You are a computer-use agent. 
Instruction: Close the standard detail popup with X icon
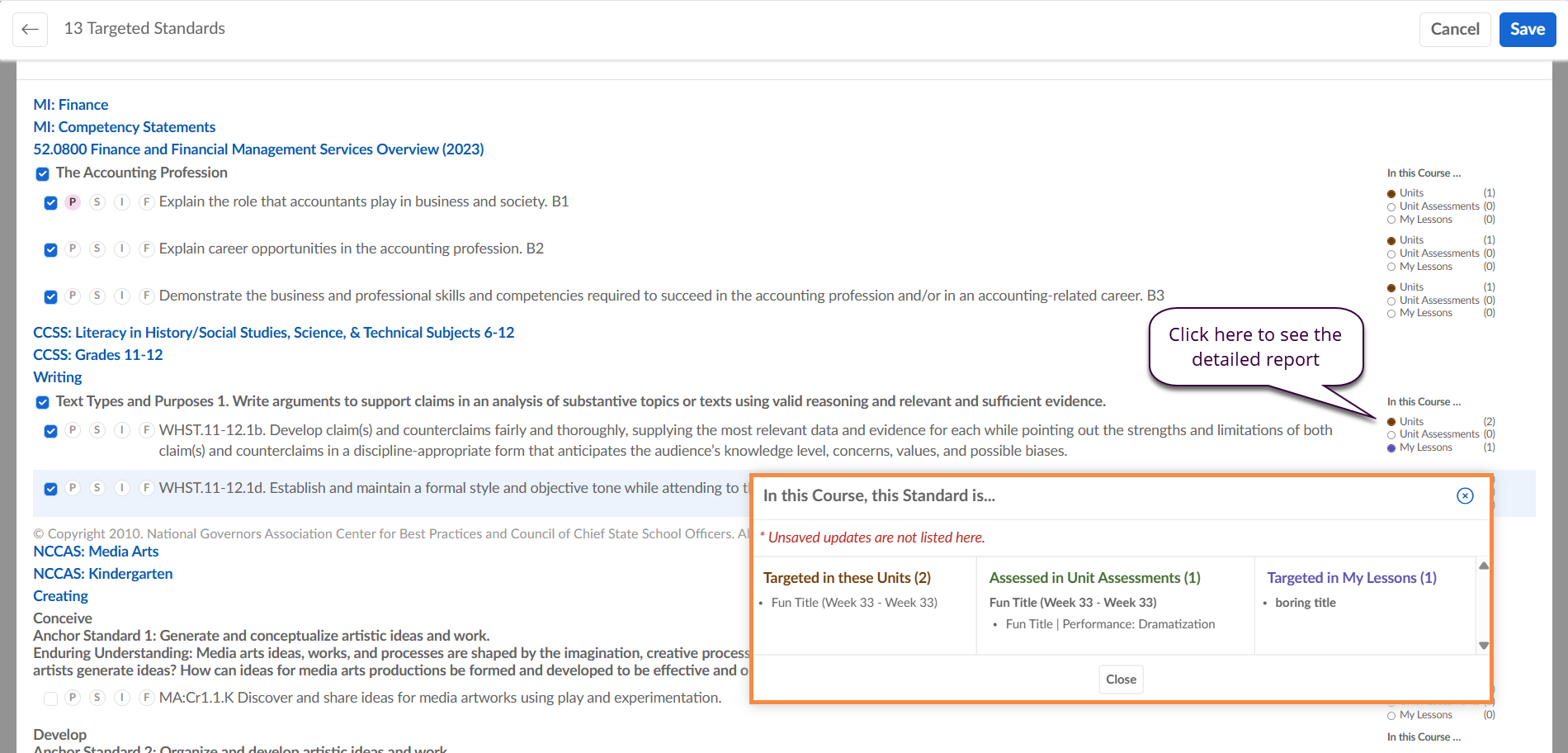1465,495
